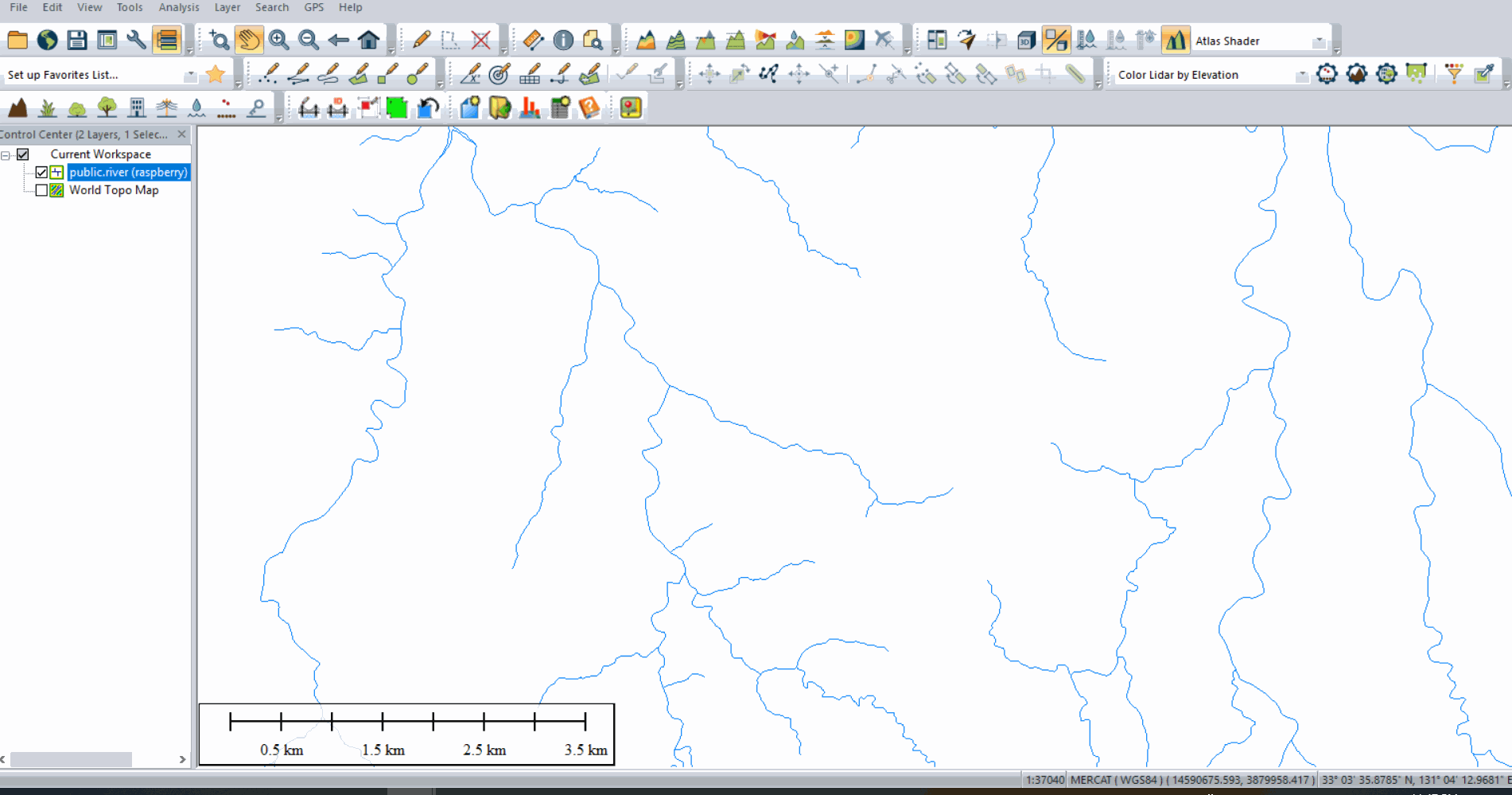Open the Watershed generation icon

(x=795, y=40)
